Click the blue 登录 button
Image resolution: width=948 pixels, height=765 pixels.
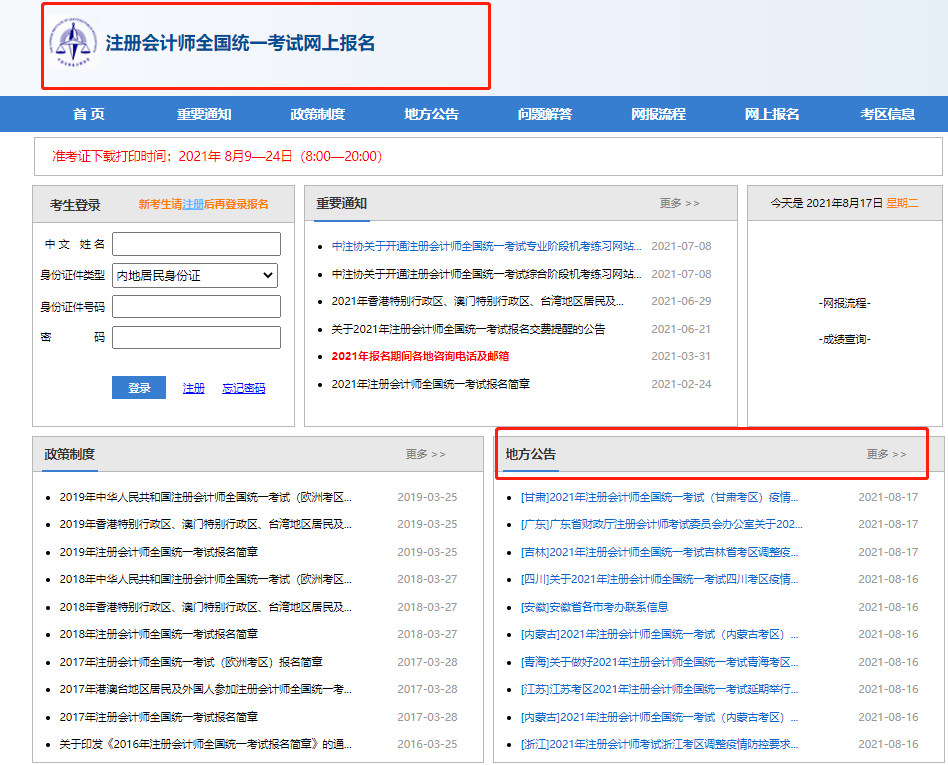[139, 388]
